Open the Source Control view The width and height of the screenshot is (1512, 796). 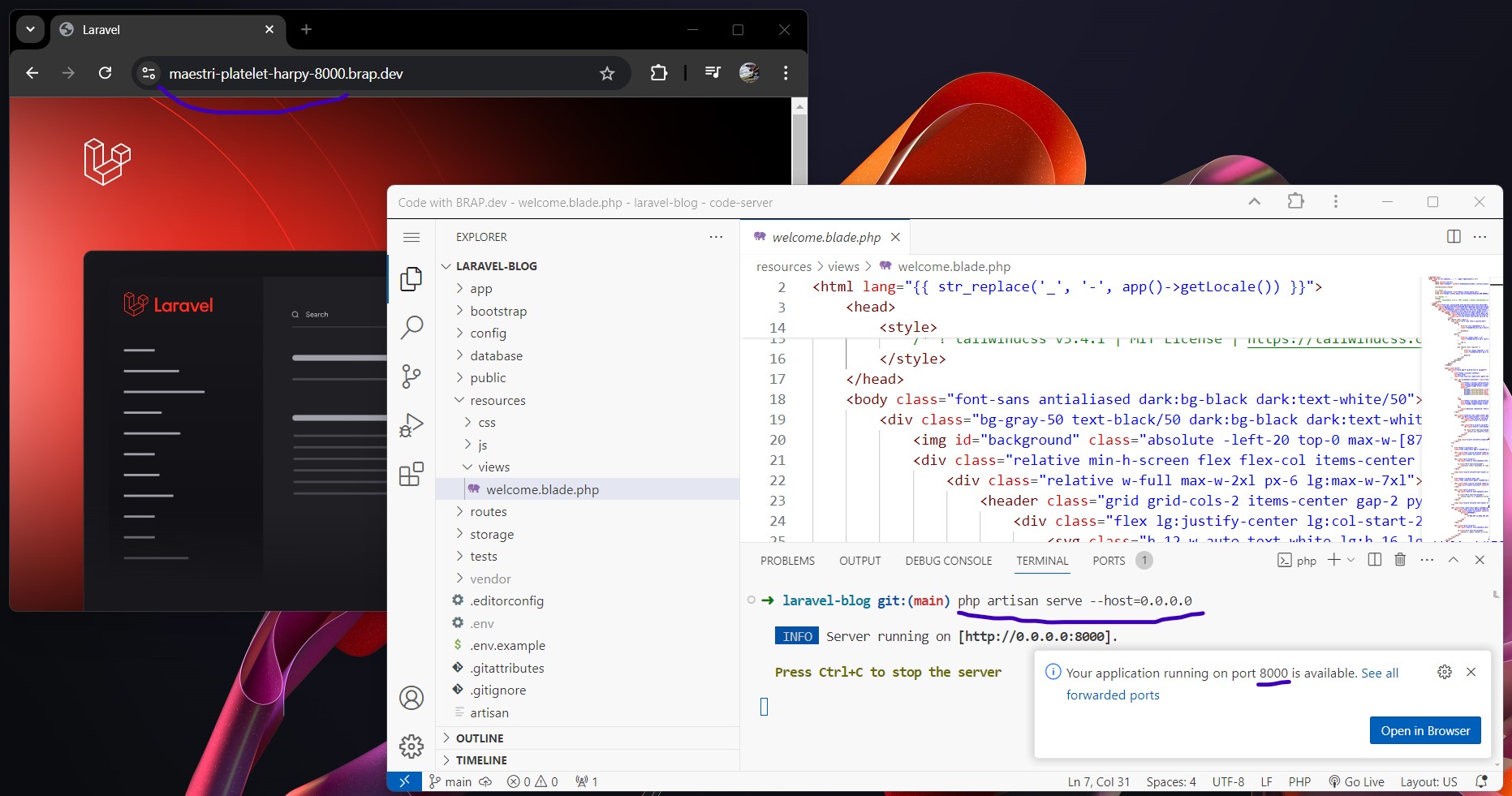coord(411,376)
